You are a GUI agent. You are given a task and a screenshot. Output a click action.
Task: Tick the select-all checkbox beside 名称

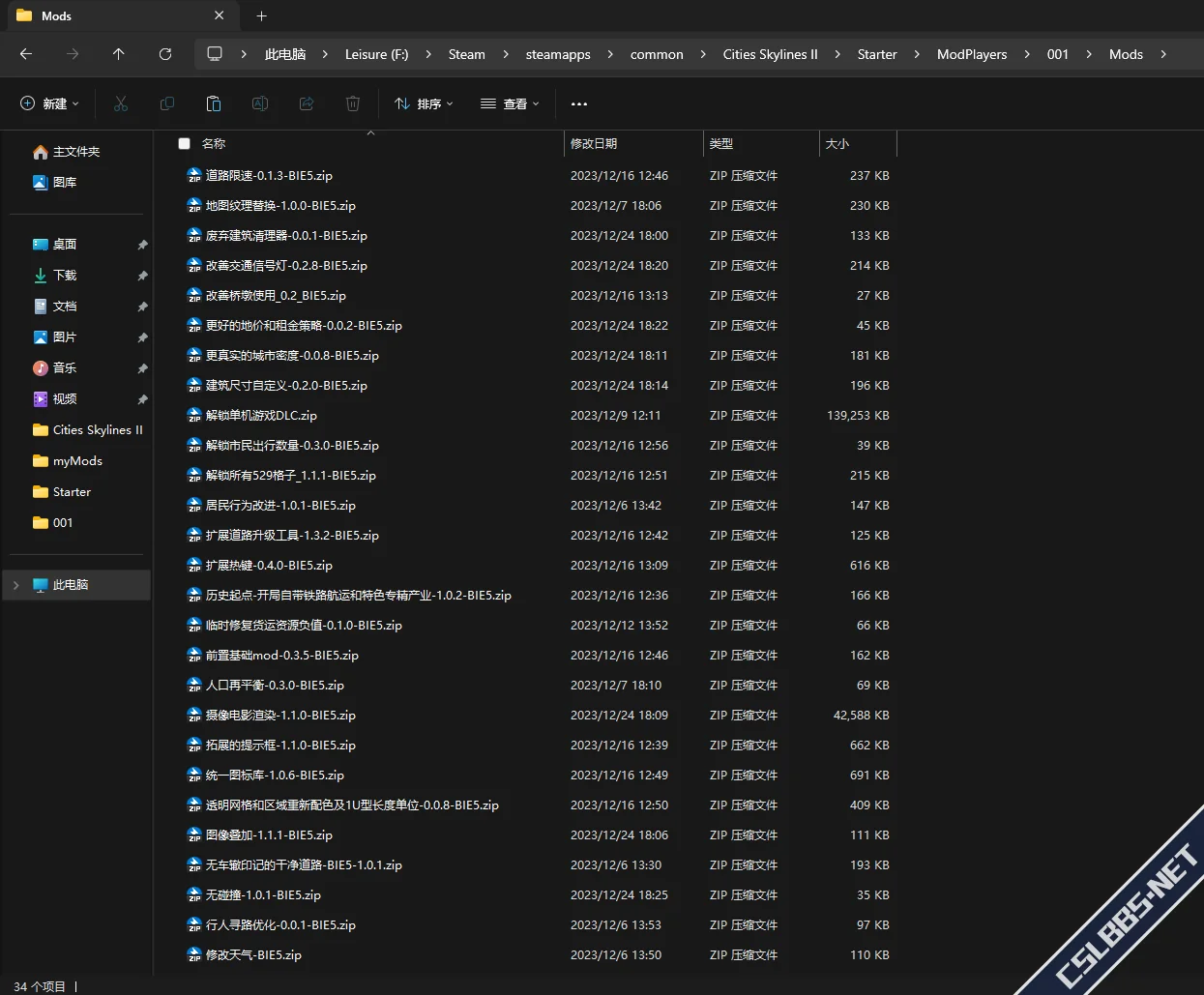(184, 143)
